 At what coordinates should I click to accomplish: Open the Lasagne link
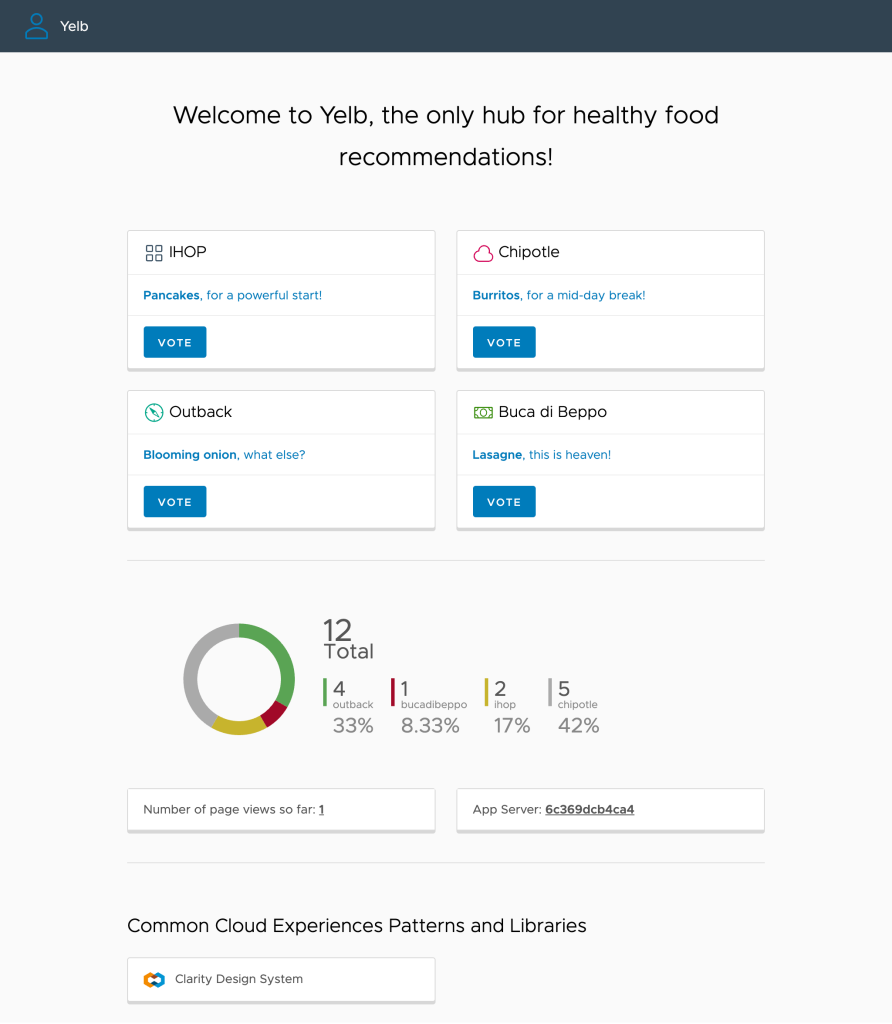pos(497,454)
